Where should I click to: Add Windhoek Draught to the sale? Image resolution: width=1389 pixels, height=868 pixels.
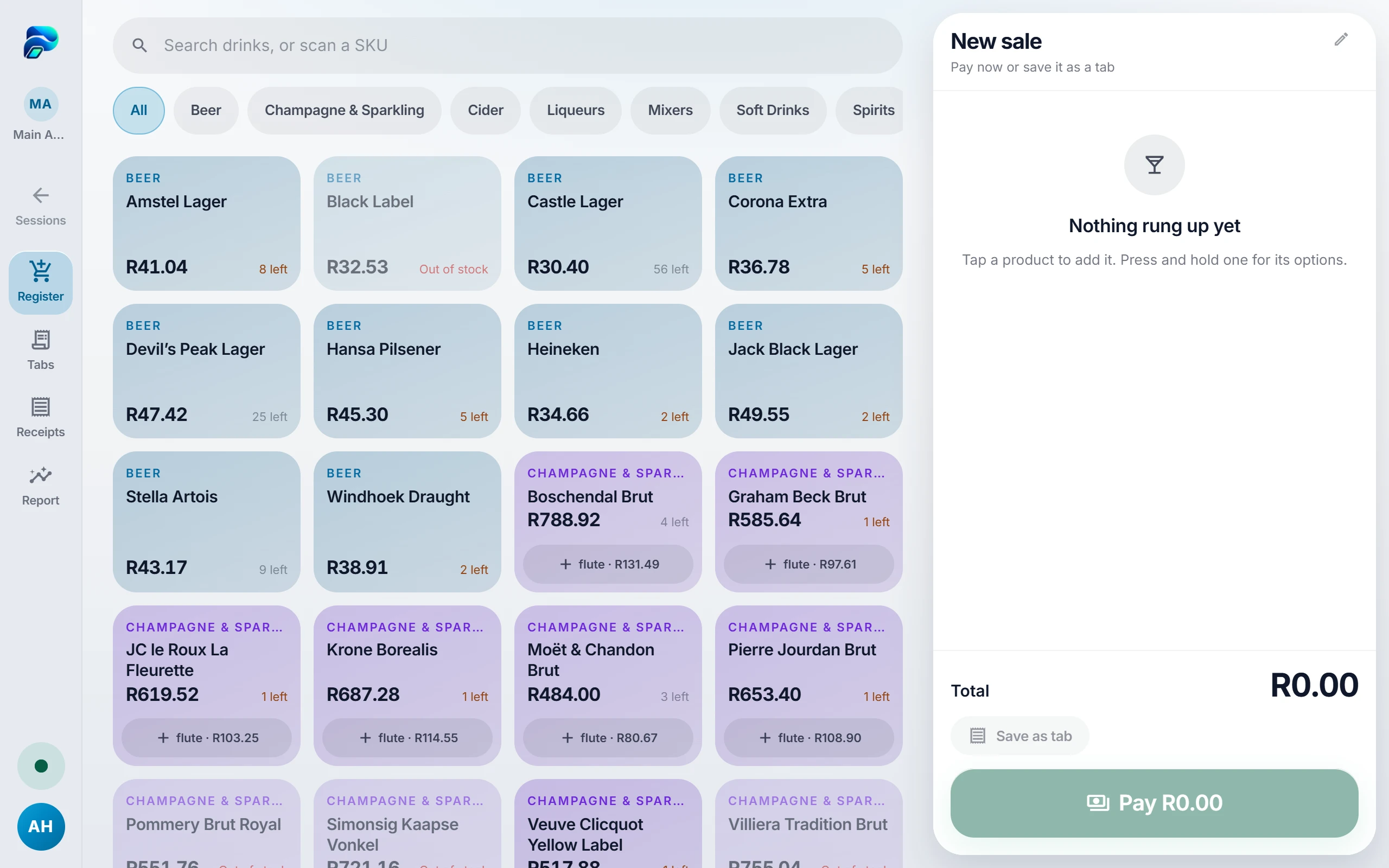pyautogui.click(x=407, y=522)
